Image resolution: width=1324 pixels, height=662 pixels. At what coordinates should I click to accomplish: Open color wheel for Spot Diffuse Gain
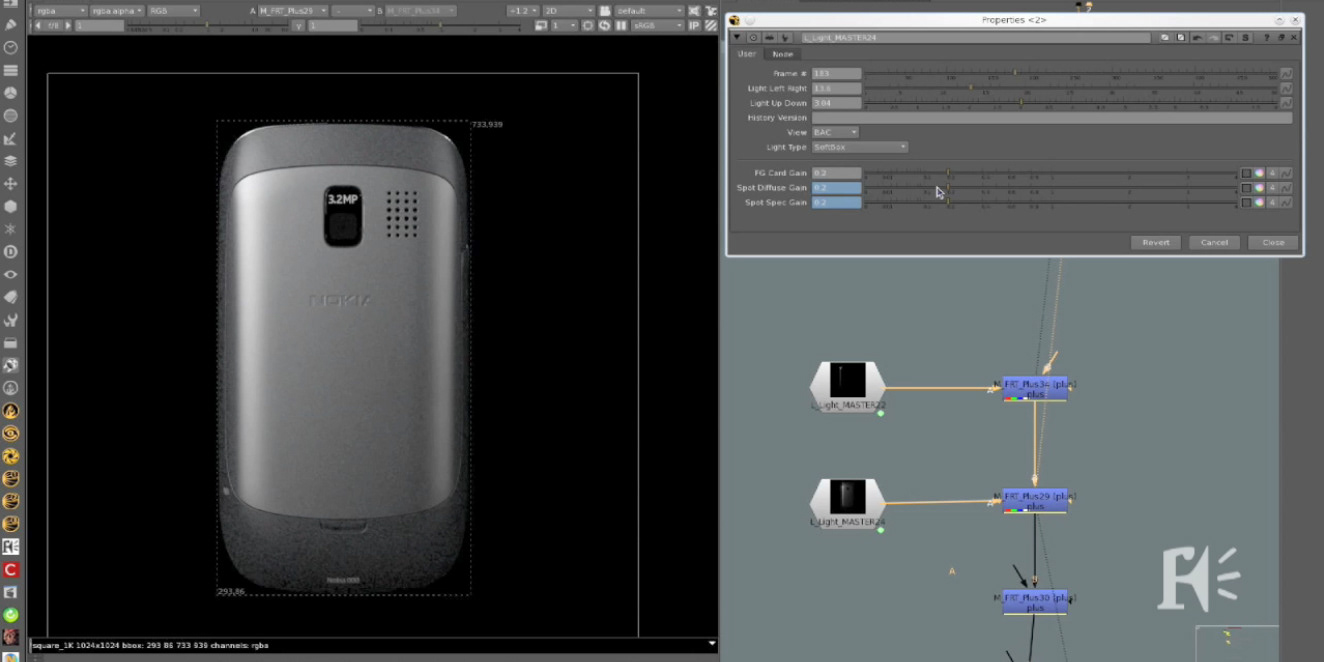1259,188
